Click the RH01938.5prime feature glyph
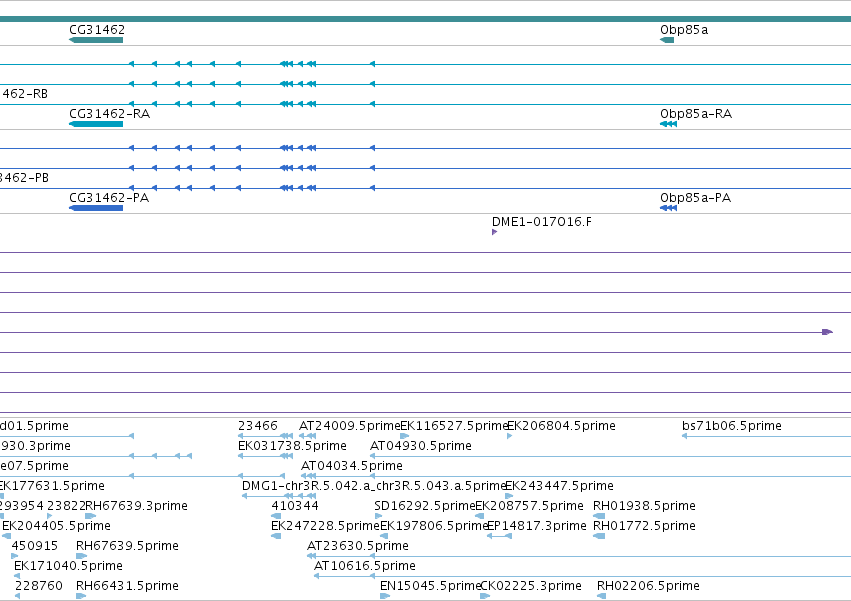 click(599, 516)
